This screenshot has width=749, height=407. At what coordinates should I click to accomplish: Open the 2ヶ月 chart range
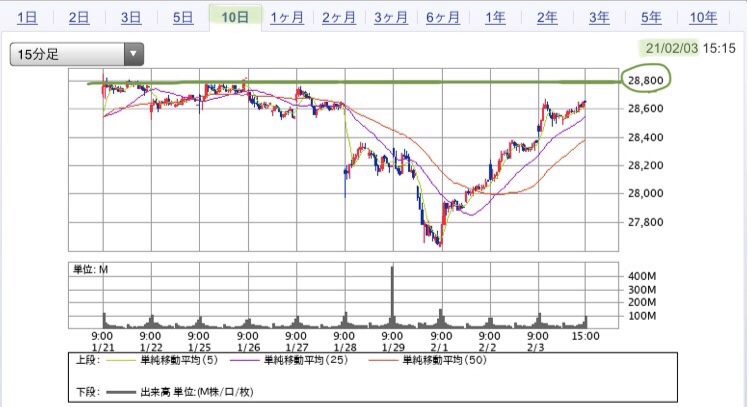pyautogui.click(x=339, y=18)
